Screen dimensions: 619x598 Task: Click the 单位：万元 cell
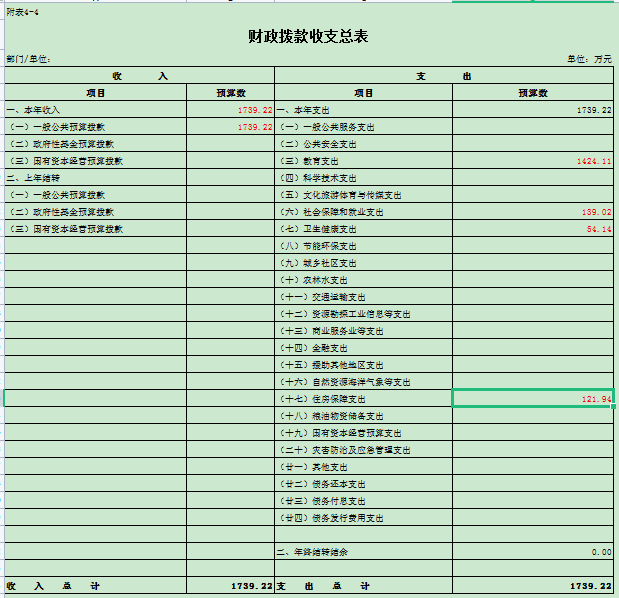coord(589,59)
